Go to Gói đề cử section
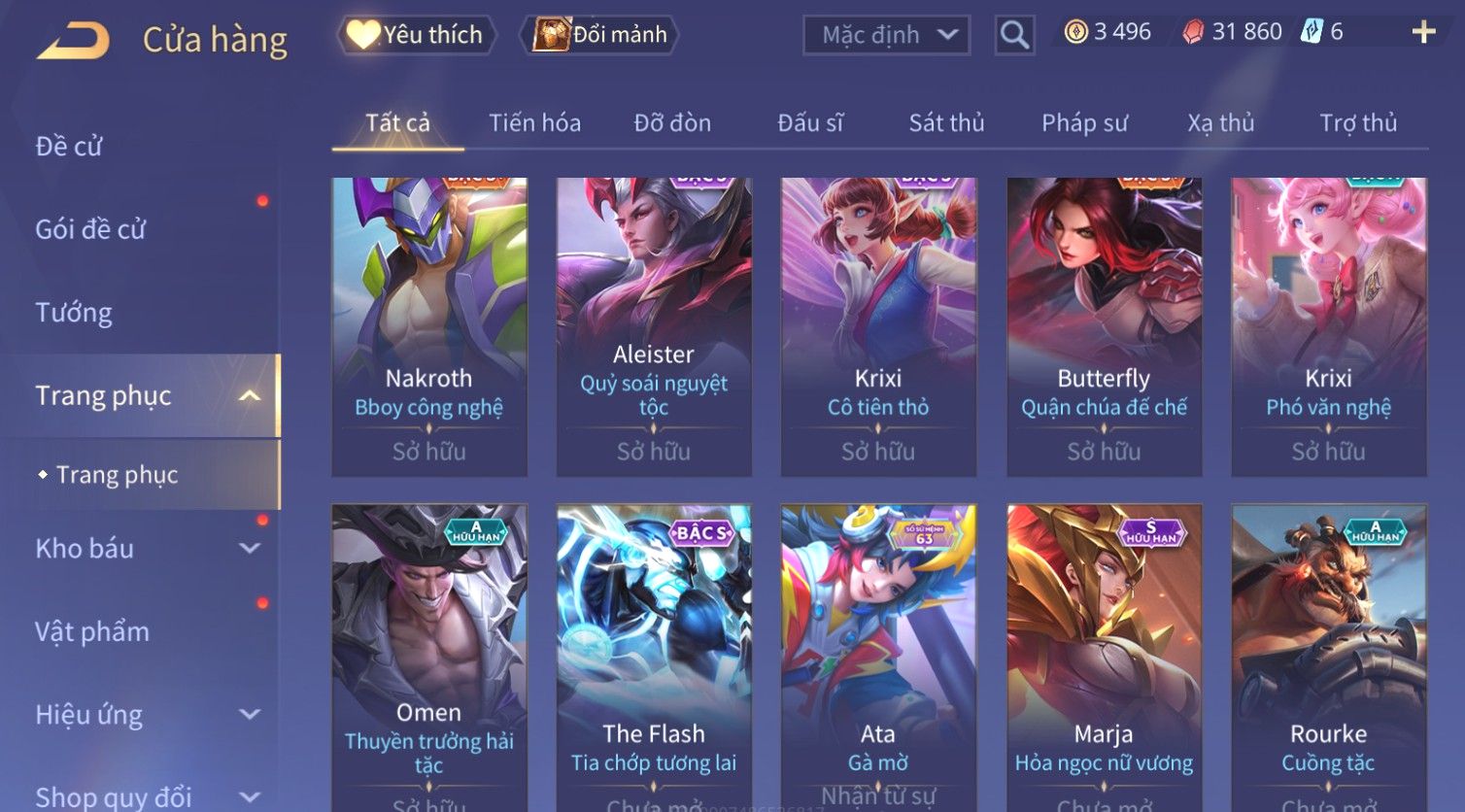 (x=90, y=229)
